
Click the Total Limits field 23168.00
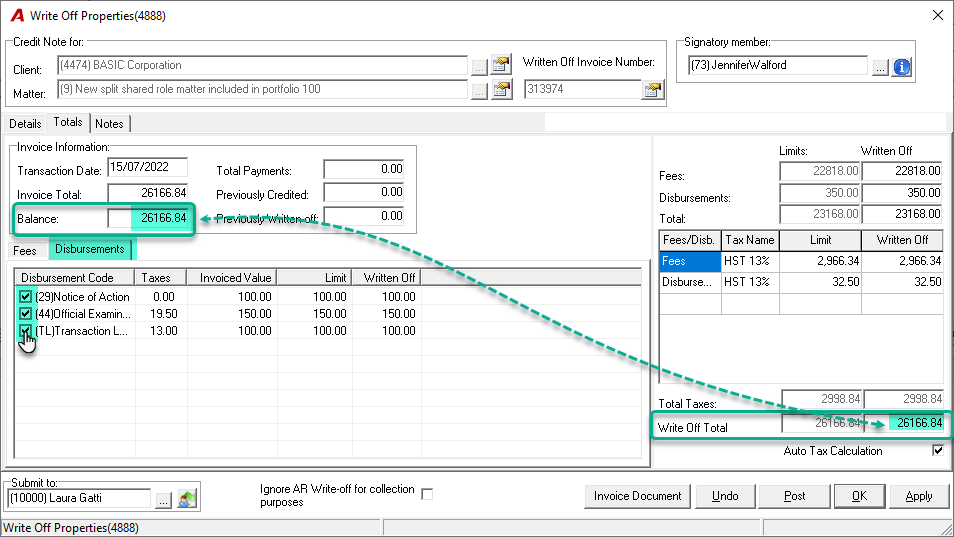[820, 214]
